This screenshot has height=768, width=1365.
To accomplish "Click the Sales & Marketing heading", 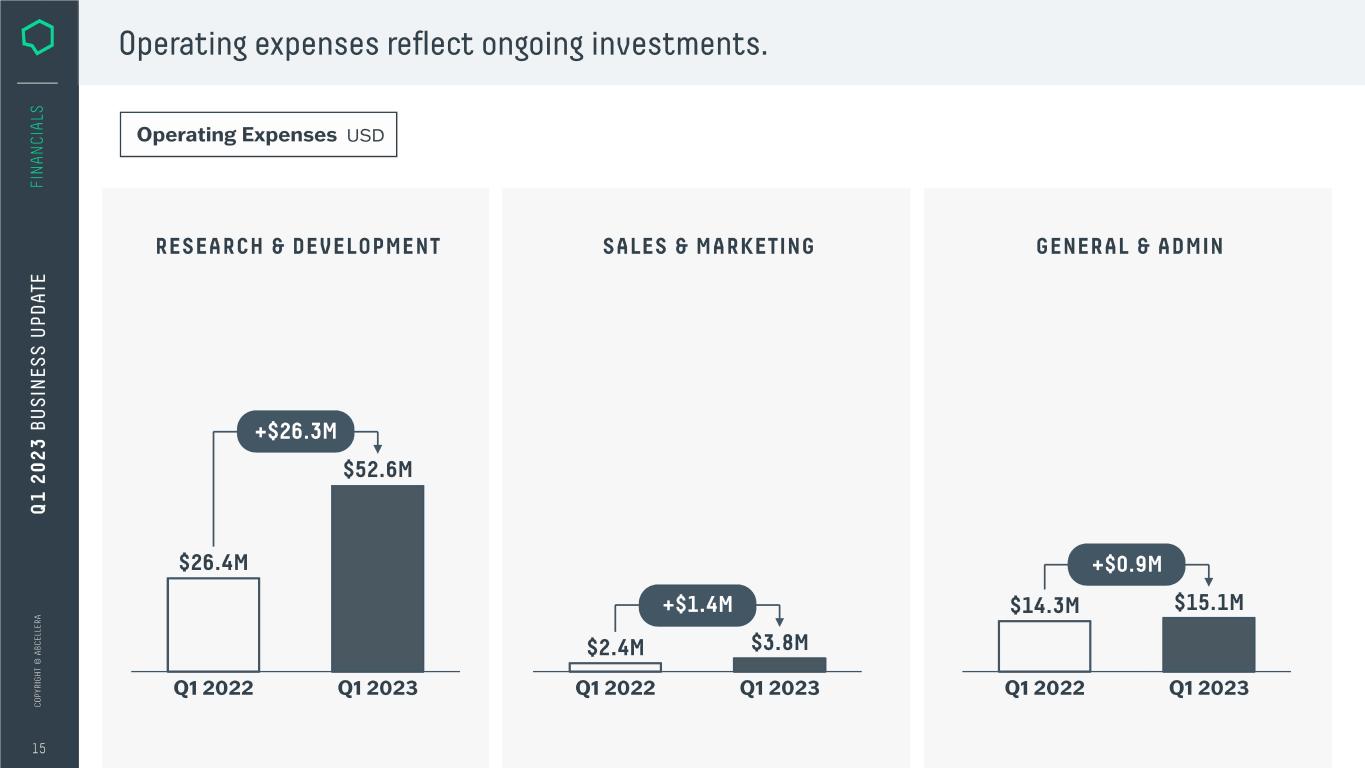I will 708,246.
